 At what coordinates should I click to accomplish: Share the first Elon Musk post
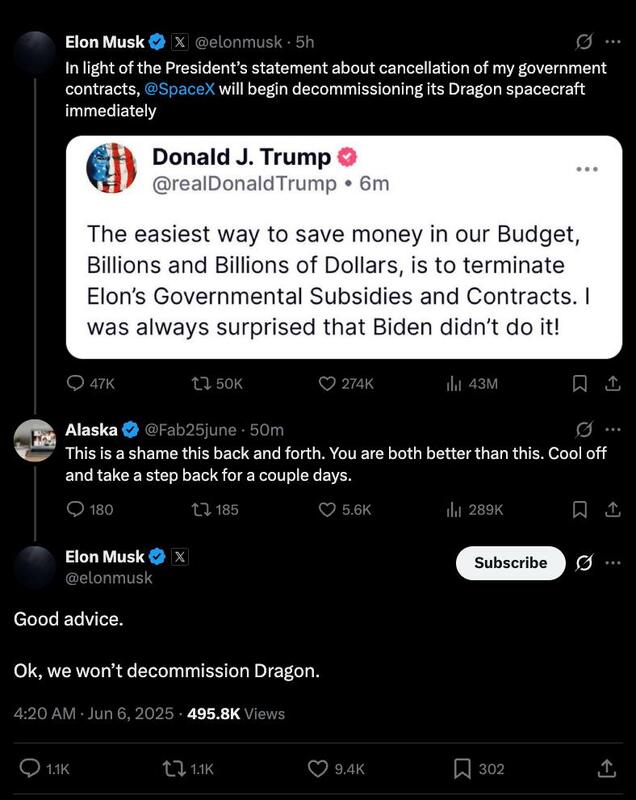pyautogui.click(x=613, y=384)
